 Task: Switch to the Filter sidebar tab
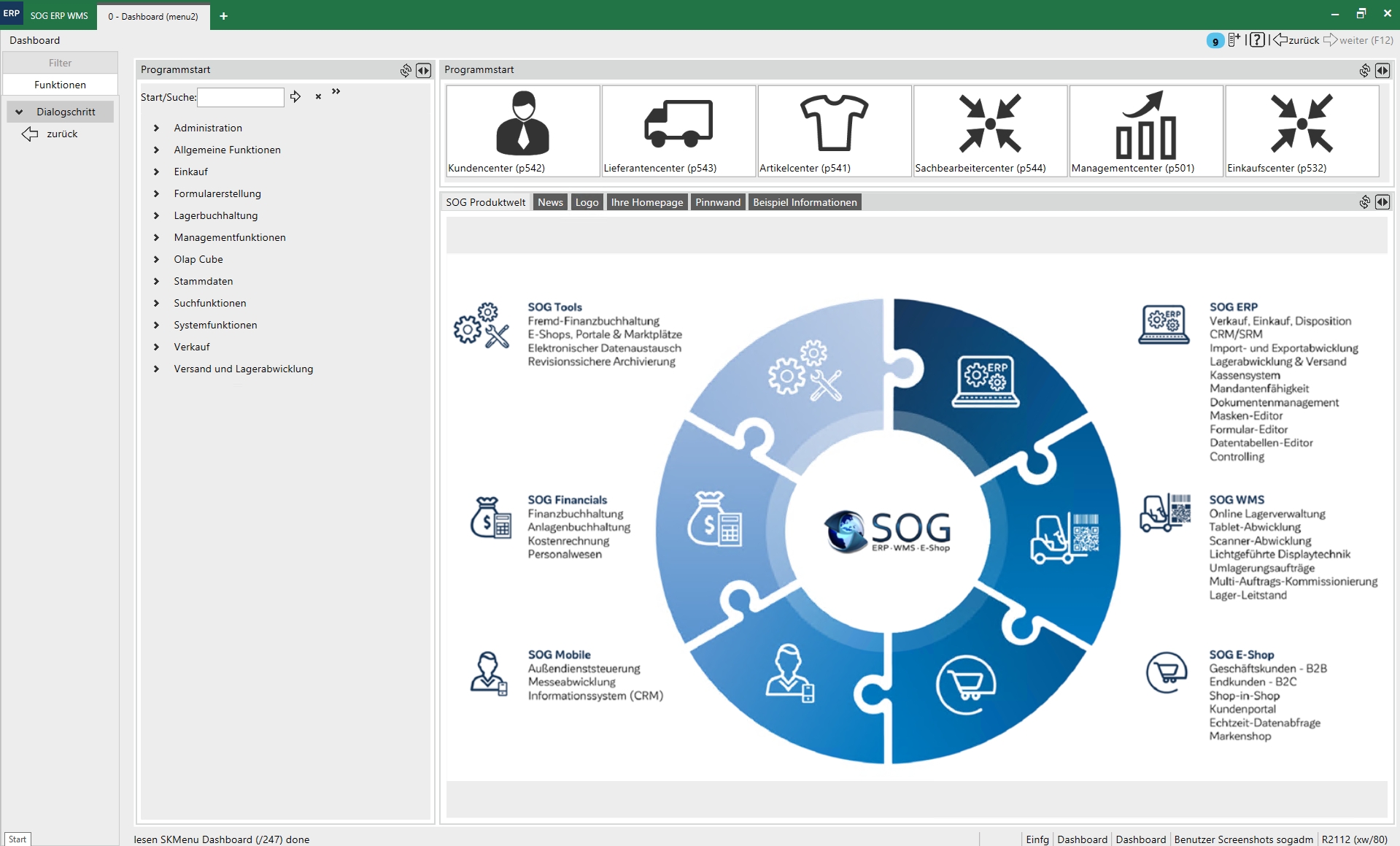coord(60,63)
